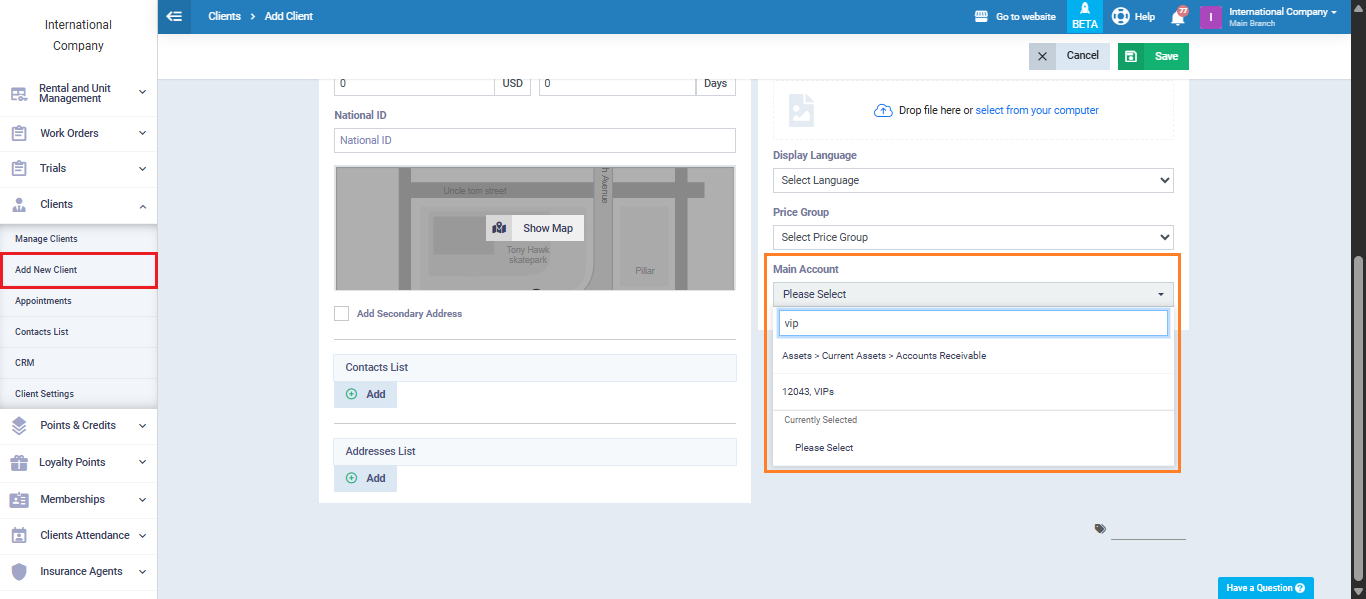Expand the Loyalty Points menu

pos(142,462)
